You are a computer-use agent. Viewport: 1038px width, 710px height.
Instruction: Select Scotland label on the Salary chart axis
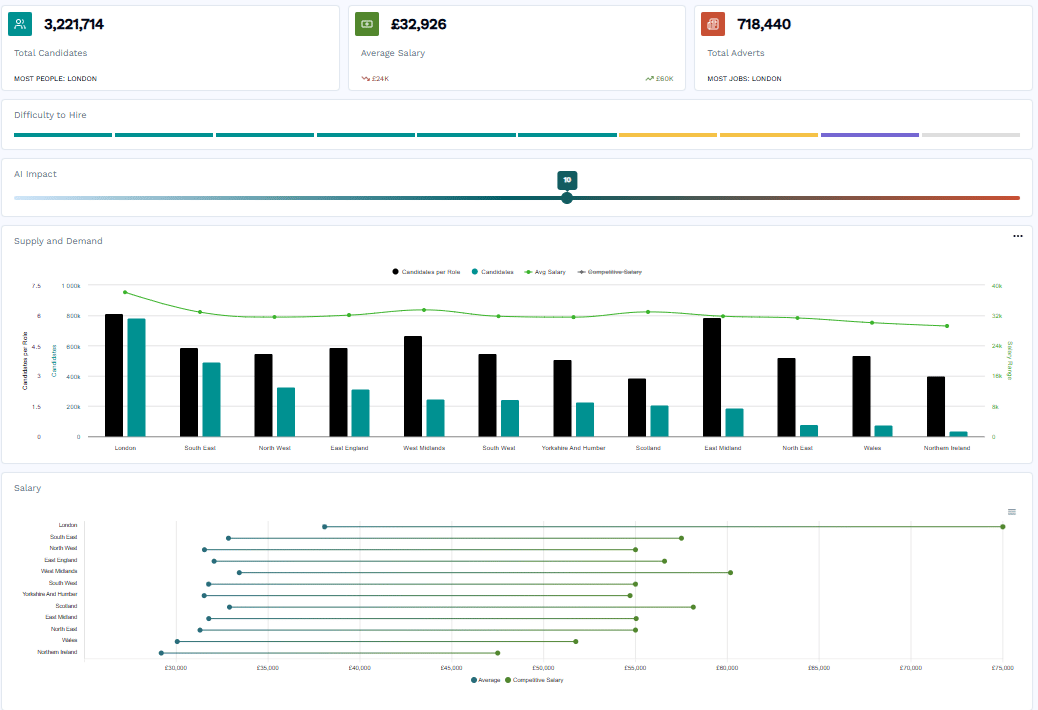pos(66,605)
